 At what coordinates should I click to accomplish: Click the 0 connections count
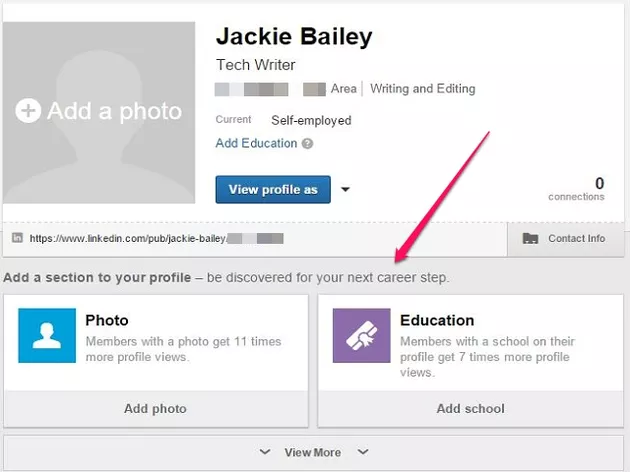point(577,189)
